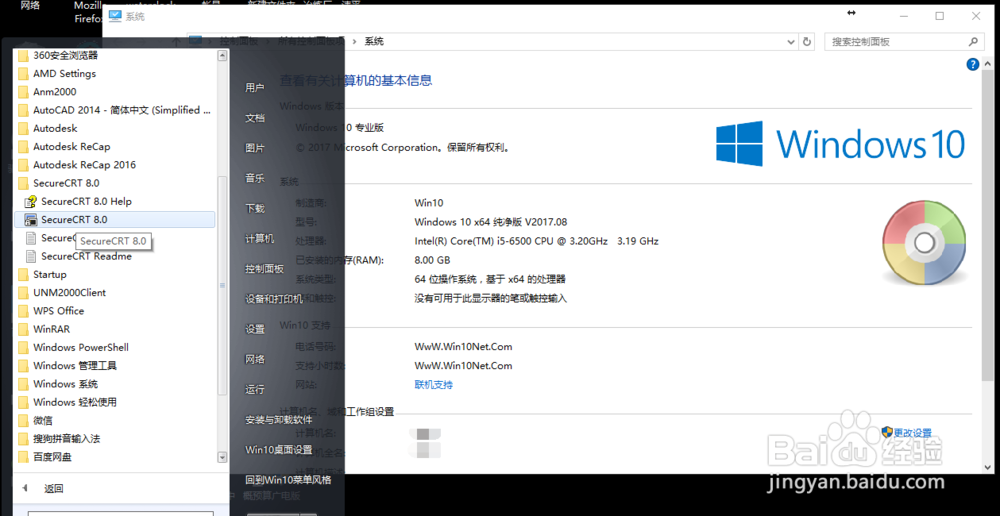
Task: Click the Windows 10 logo
Action: pos(840,144)
